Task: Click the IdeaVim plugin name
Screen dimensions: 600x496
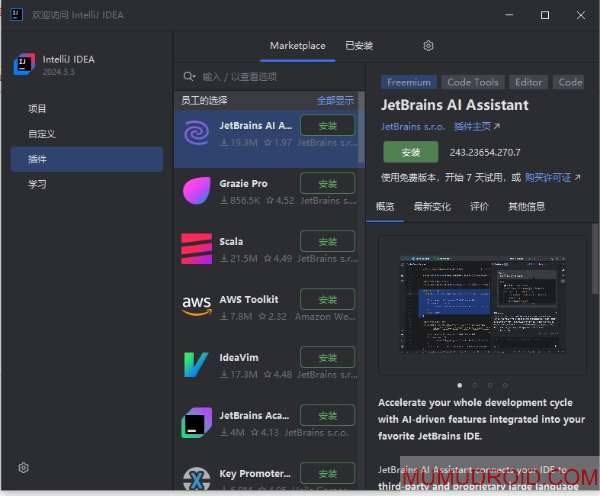Action: 239,358
